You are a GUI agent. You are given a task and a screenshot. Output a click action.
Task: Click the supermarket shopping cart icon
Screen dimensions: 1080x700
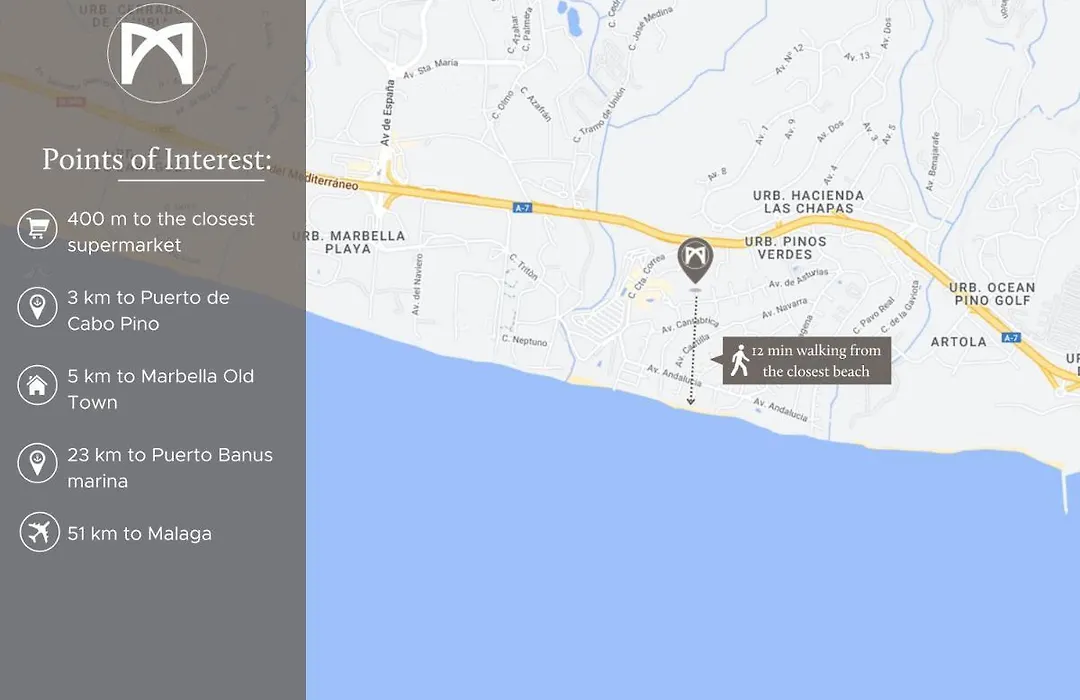(x=37, y=229)
